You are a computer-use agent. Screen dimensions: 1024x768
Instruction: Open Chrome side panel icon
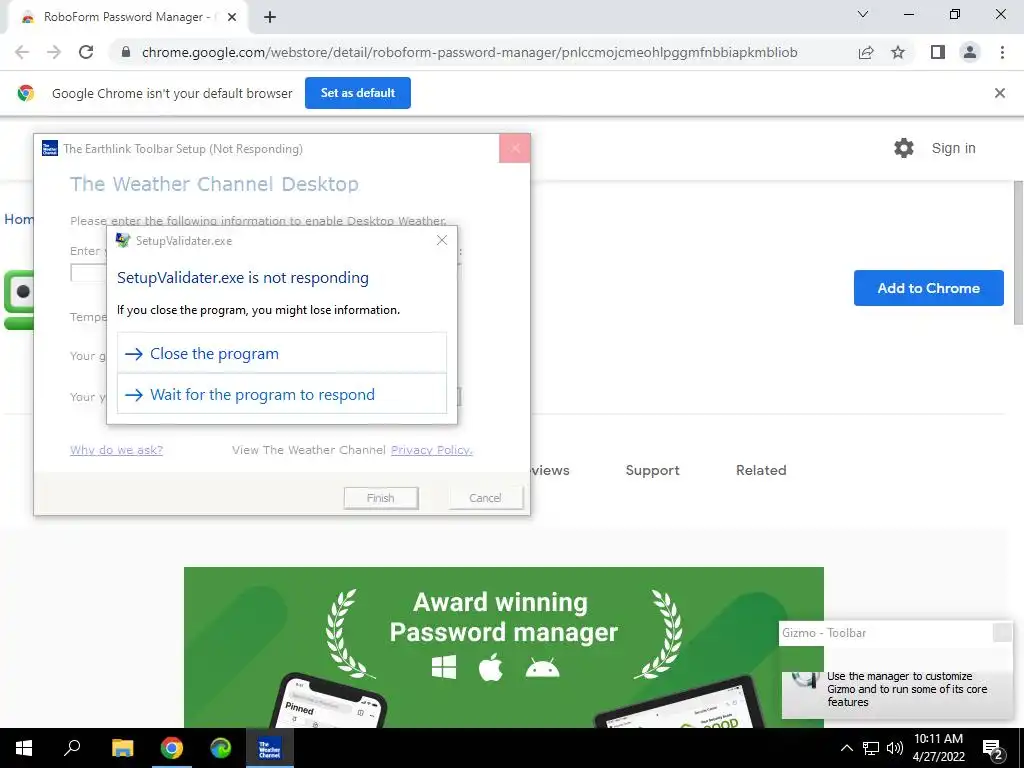pyautogui.click(x=938, y=52)
